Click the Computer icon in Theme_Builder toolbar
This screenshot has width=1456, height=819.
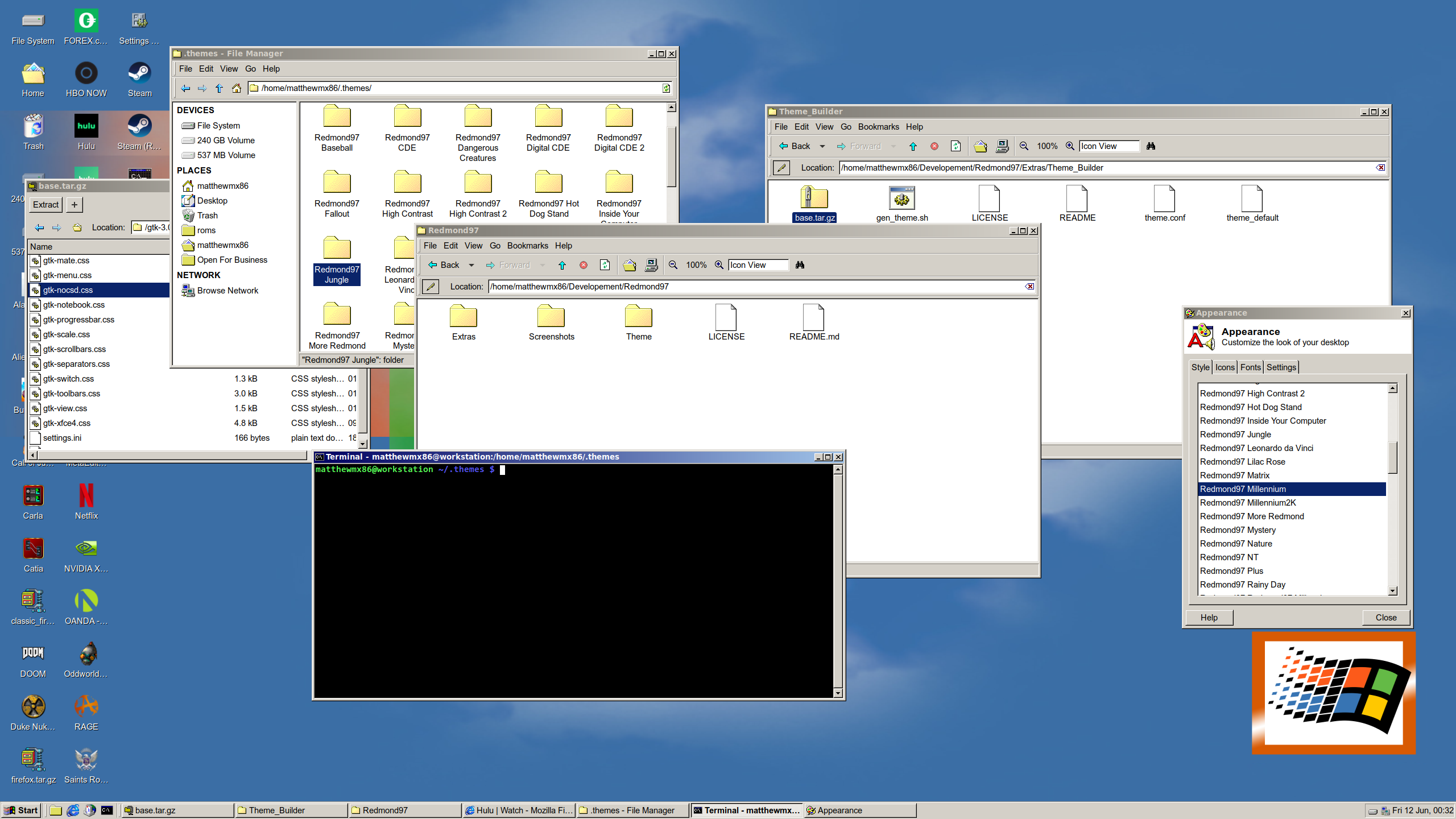1002,146
